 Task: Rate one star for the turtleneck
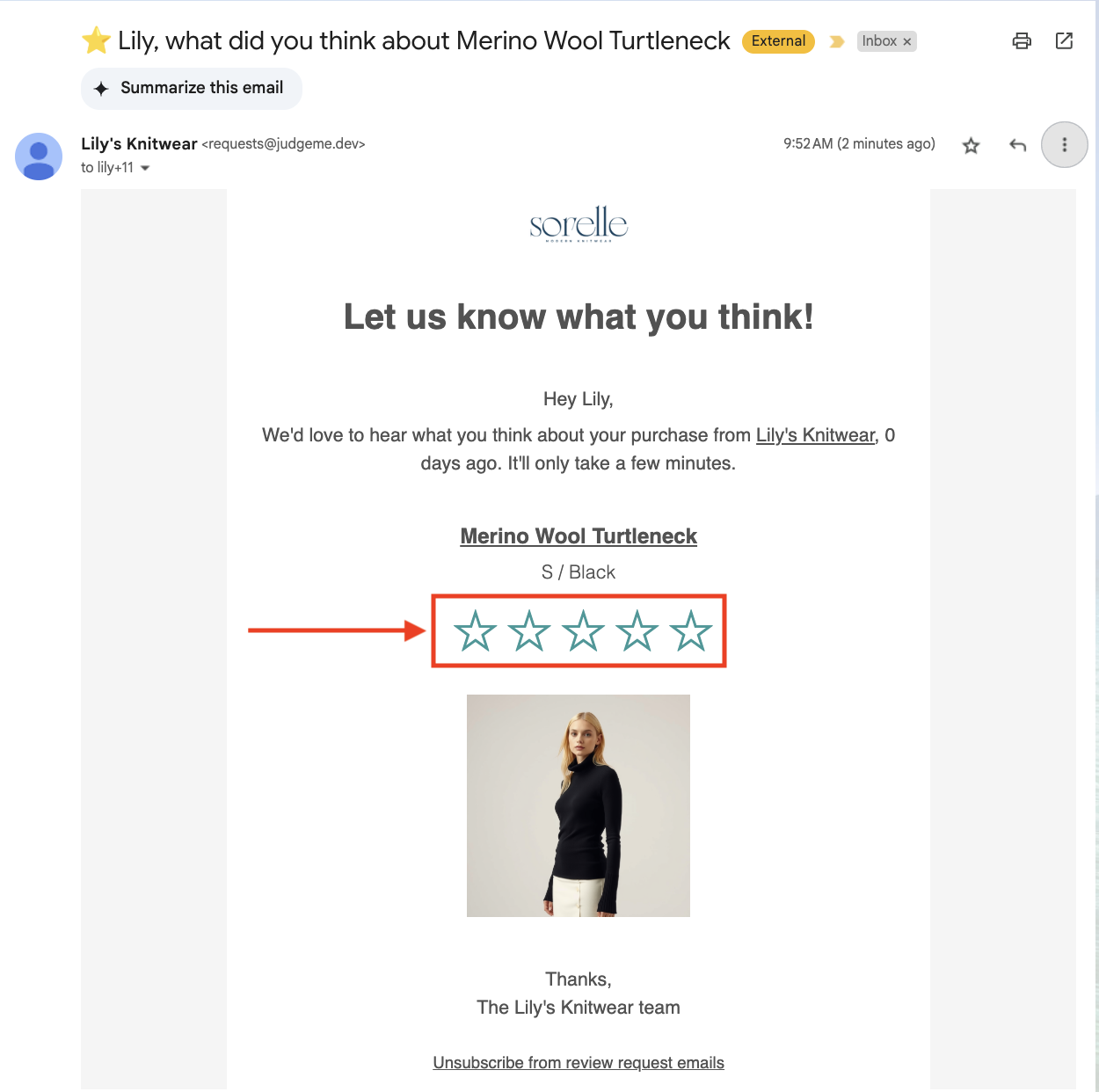[476, 631]
